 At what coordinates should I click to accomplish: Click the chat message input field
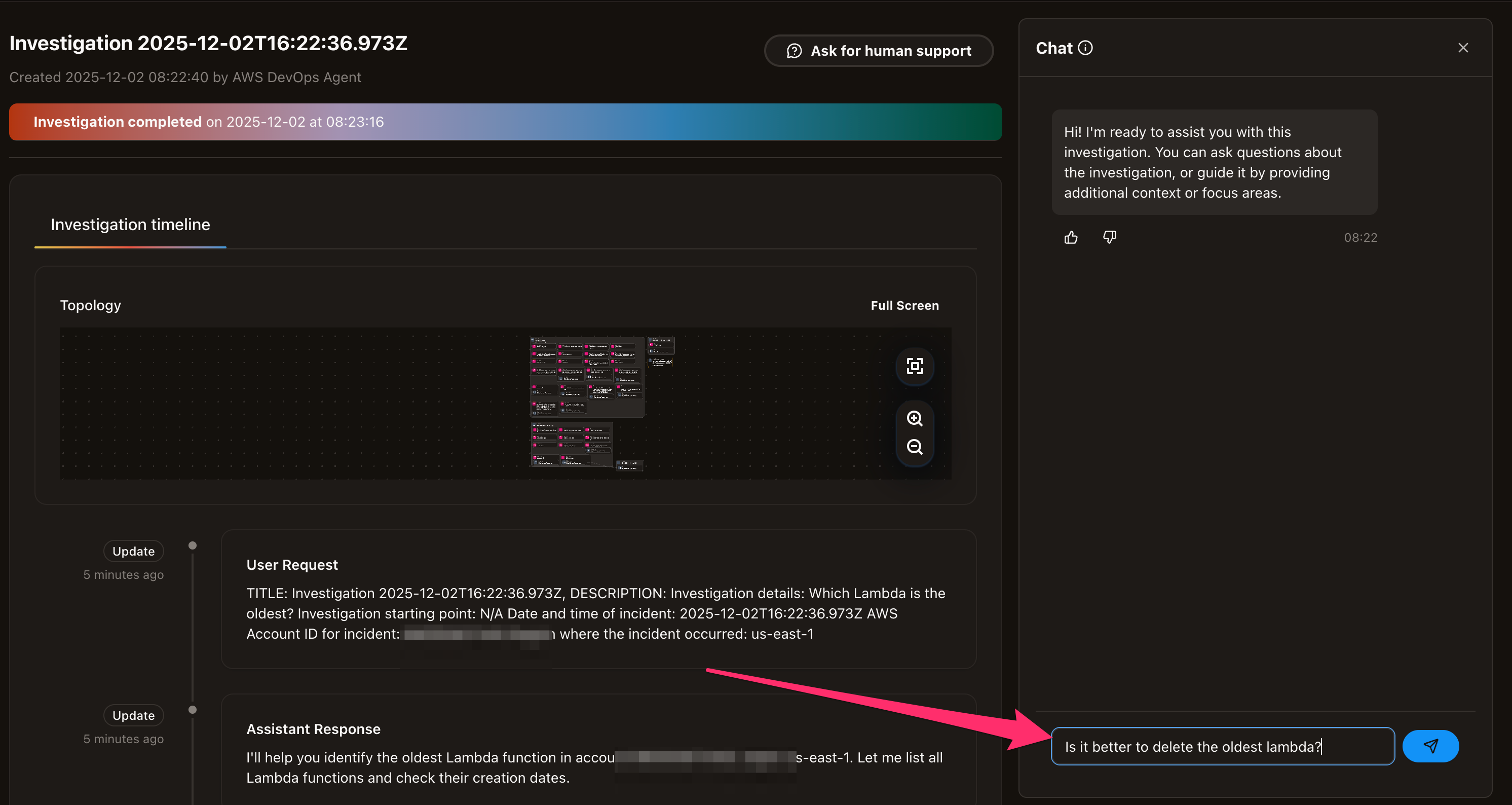click(x=1222, y=746)
